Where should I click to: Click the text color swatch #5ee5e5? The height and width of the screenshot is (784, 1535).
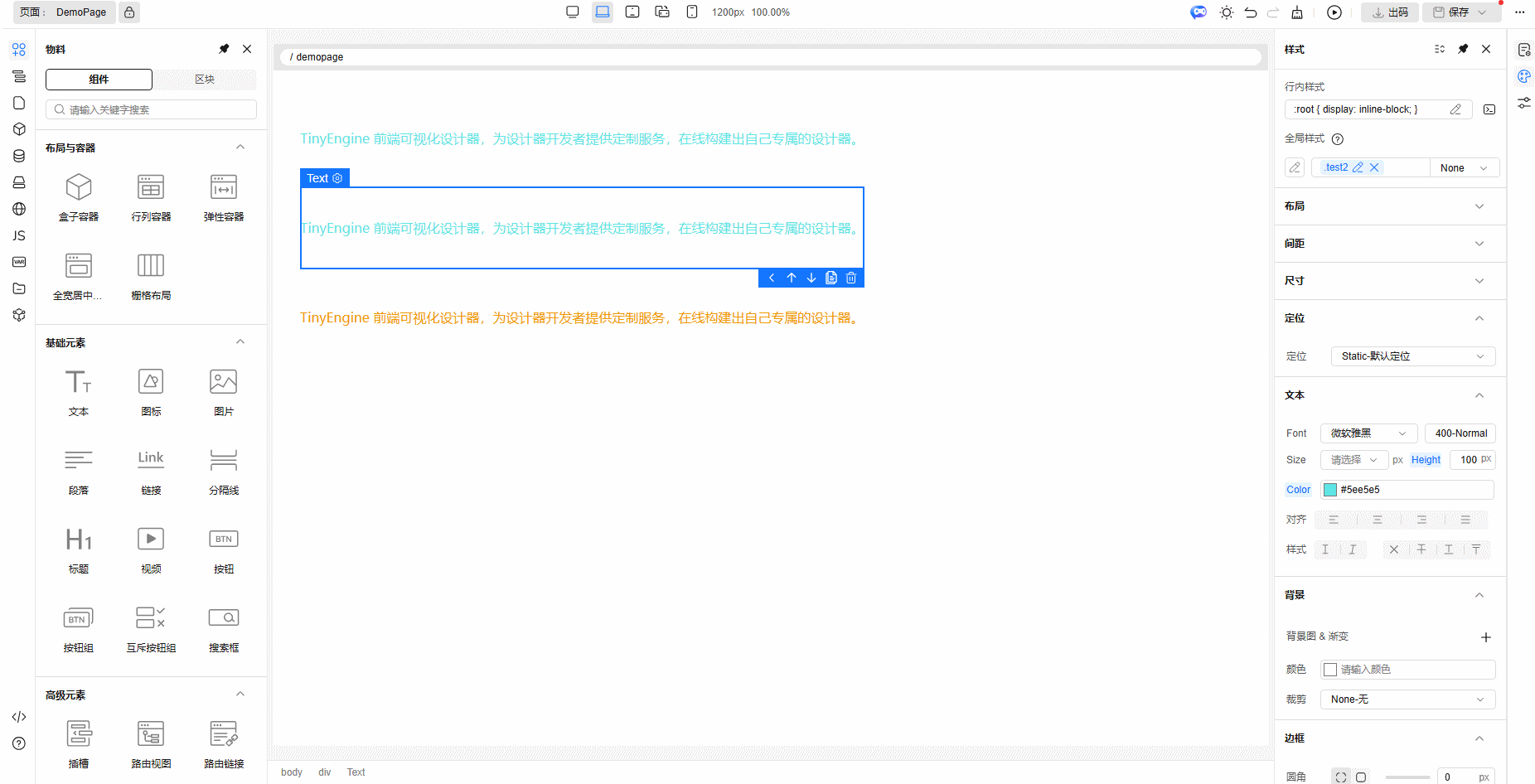click(x=1330, y=490)
